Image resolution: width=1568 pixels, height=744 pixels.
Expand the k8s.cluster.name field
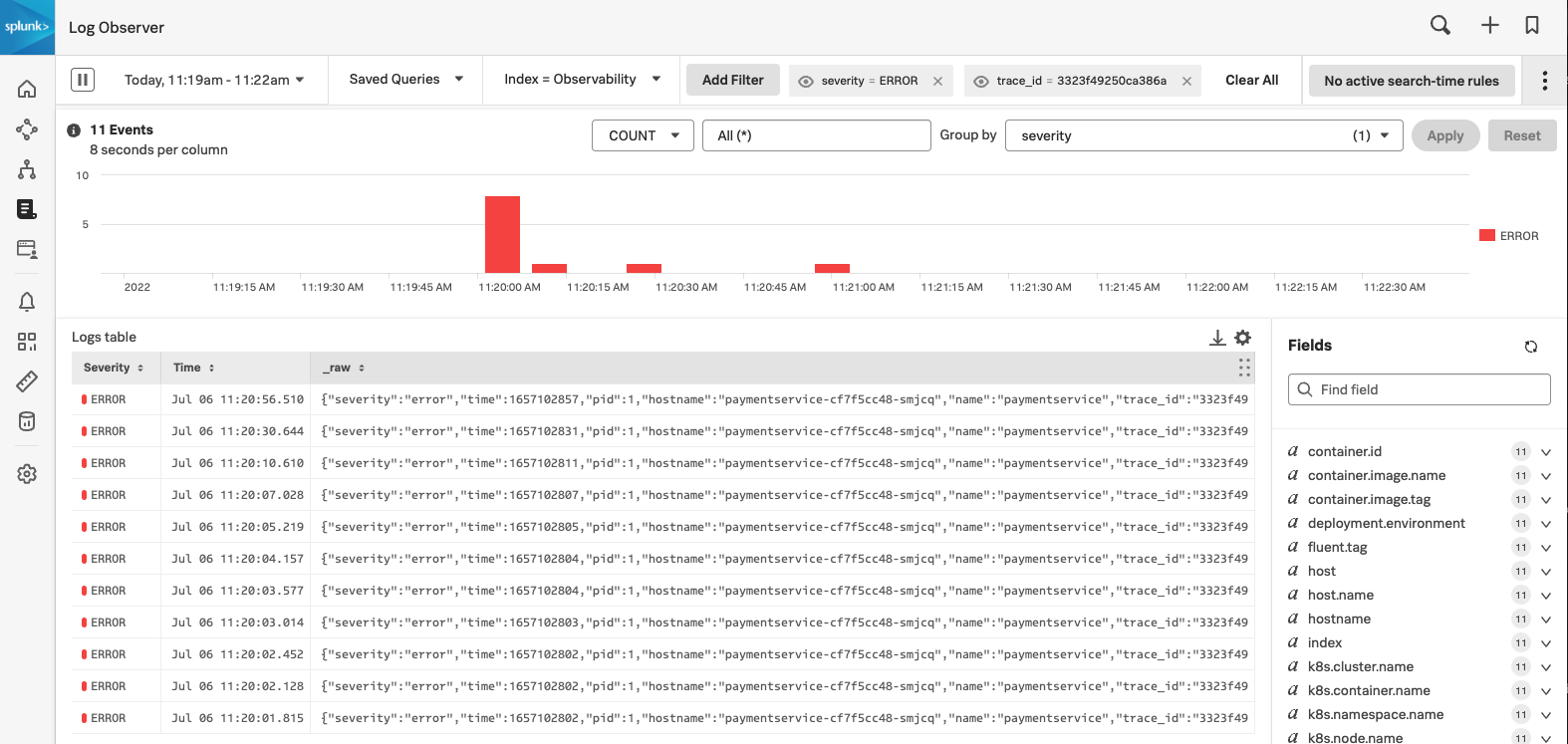(1546, 667)
